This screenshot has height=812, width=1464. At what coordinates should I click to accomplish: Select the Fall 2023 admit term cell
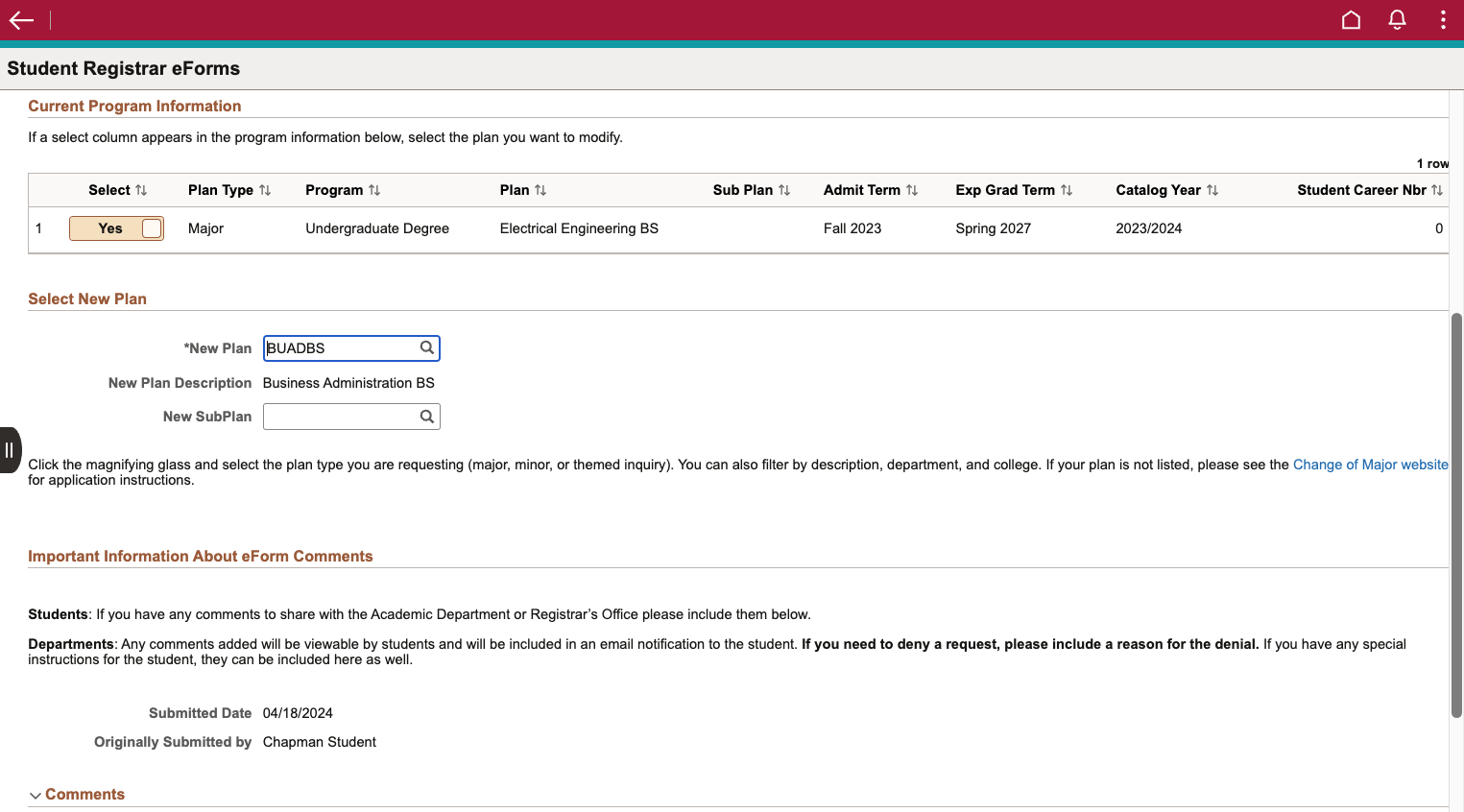852,228
